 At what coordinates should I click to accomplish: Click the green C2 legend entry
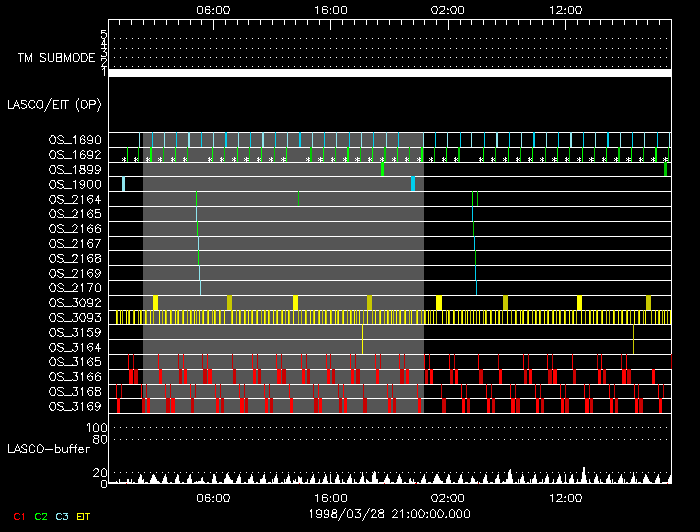pos(41,516)
